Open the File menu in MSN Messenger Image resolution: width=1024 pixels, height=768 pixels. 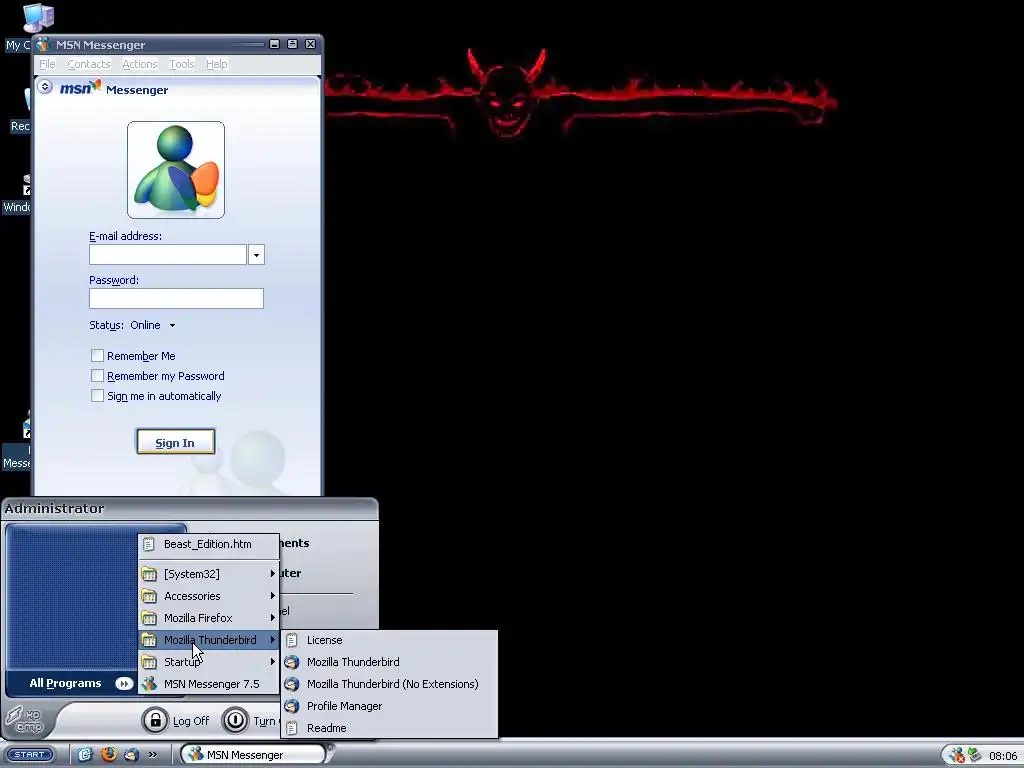pos(47,64)
